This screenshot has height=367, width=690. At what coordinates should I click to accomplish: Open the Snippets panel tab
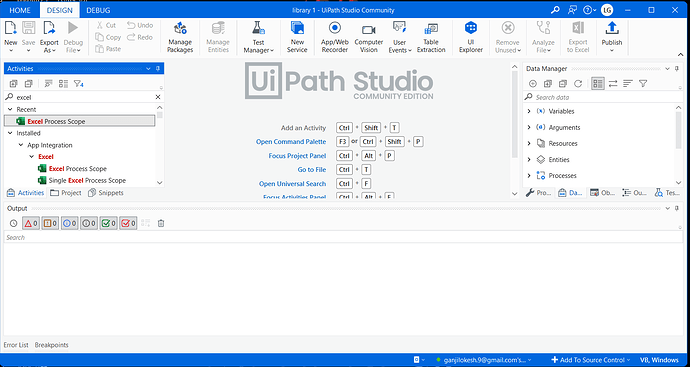[106, 193]
